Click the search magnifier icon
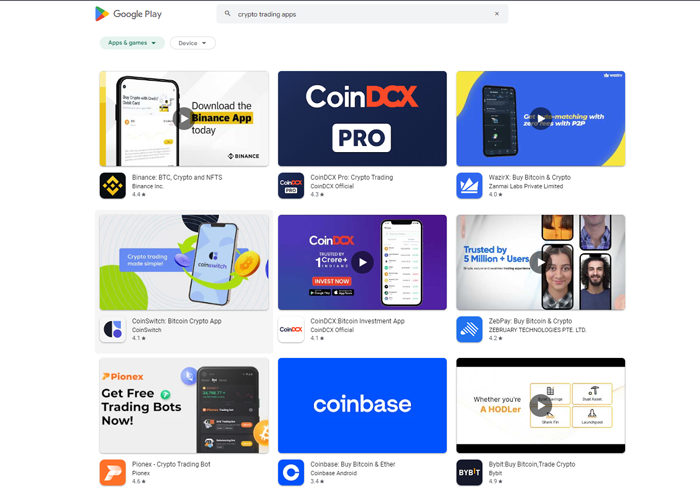 click(x=228, y=14)
